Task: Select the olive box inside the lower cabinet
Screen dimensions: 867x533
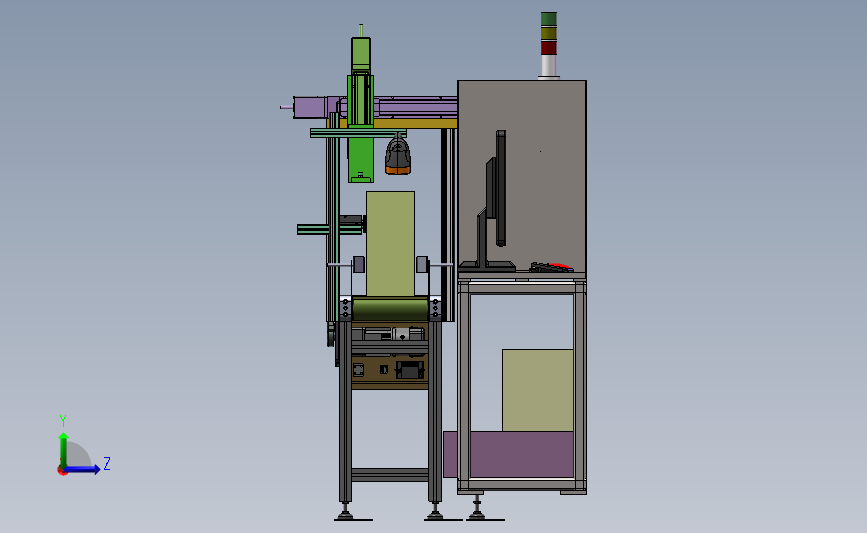Action: point(537,390)
